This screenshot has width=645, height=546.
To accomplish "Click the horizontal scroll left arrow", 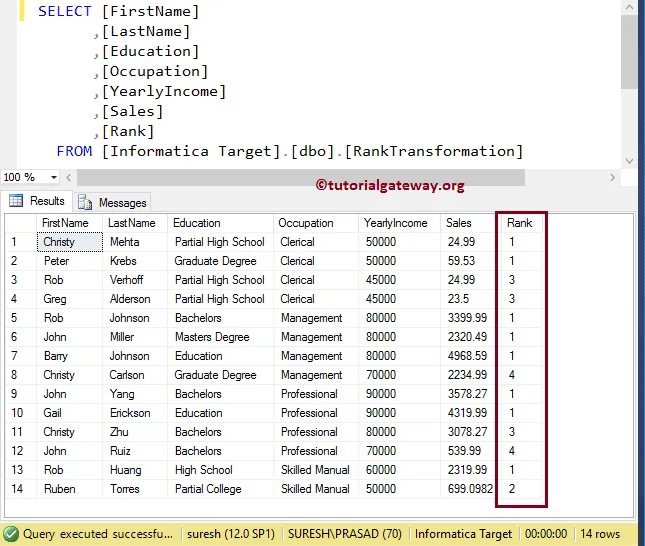I will pos(69,177).
